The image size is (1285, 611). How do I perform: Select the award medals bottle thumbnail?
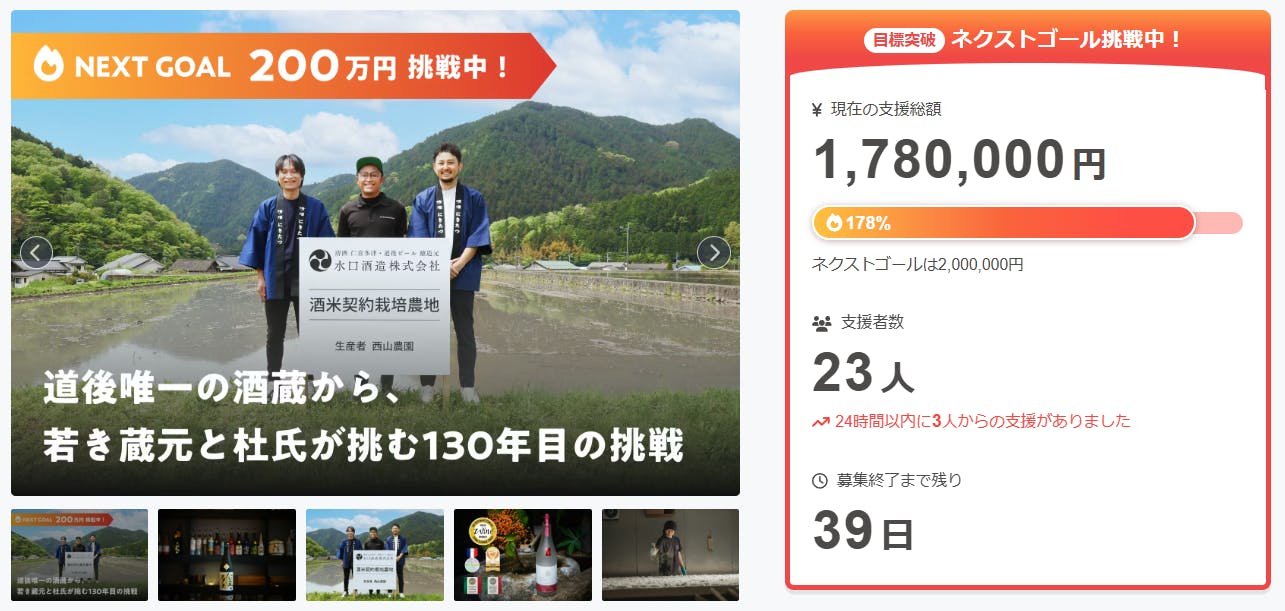(x=523, y=555)
